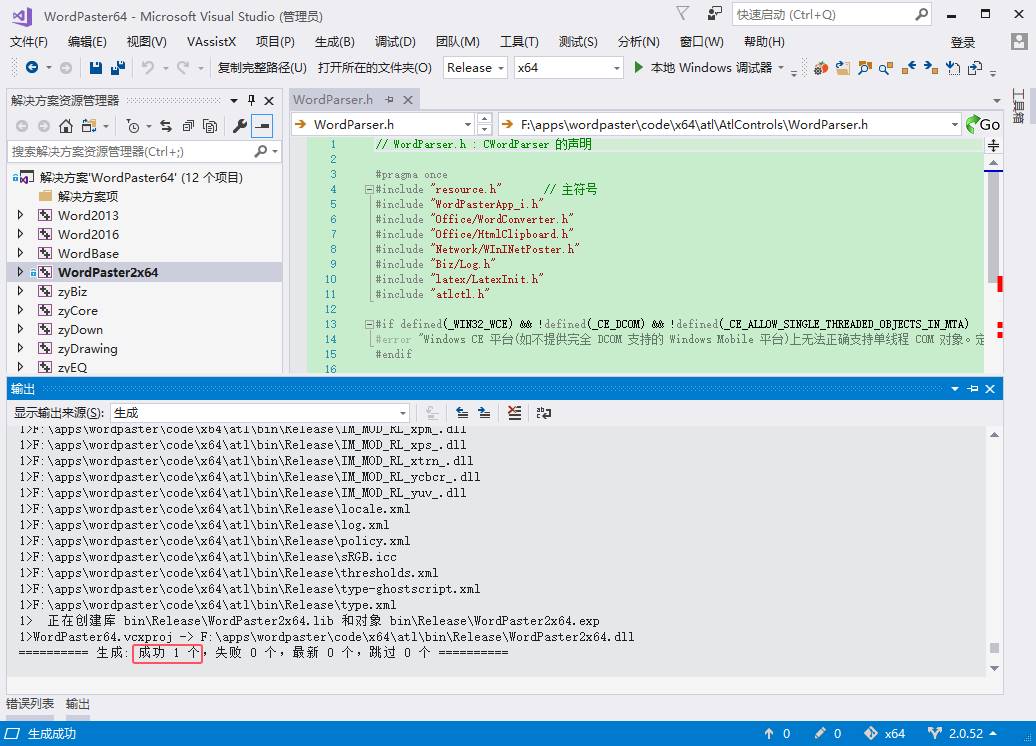Clear all output with the clear icon
The height and width of the screenshot is (746, 1036).
514,412
